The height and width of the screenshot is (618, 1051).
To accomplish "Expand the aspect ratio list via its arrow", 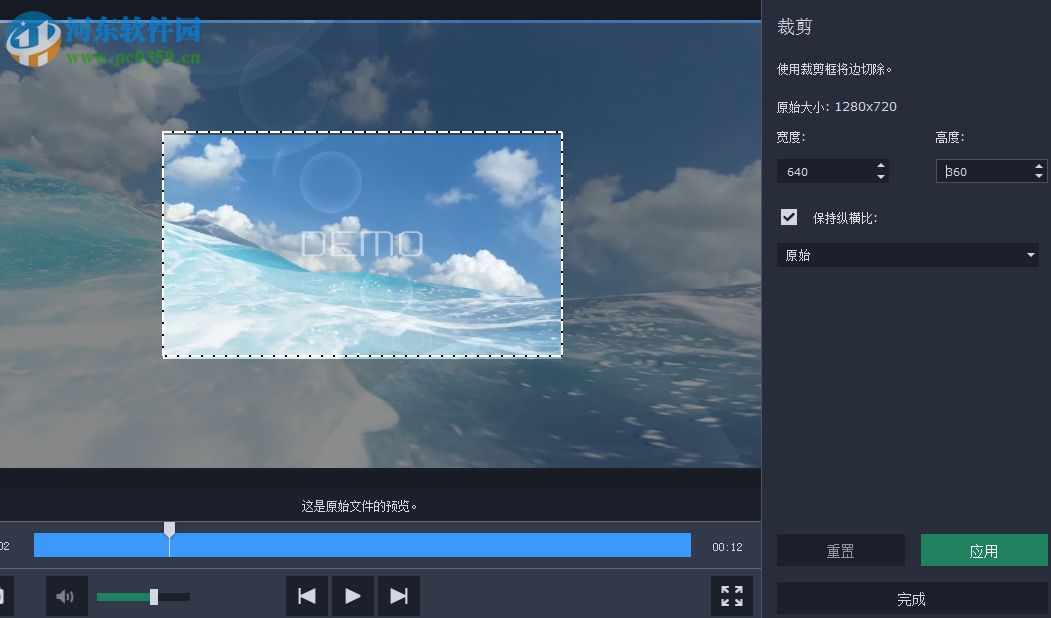I will (x=1030, y=255).
